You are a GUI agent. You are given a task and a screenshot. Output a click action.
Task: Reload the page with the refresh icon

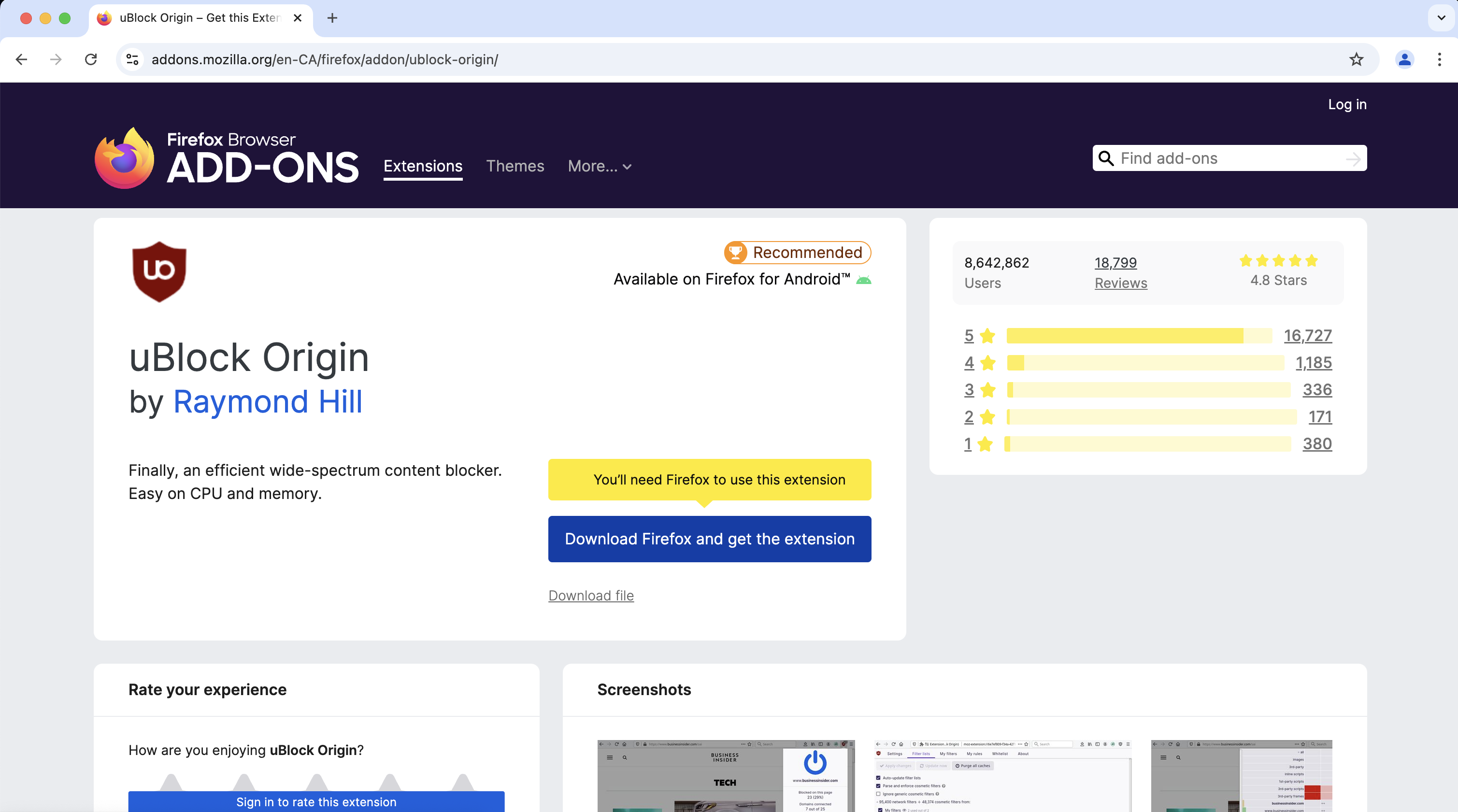90,59
